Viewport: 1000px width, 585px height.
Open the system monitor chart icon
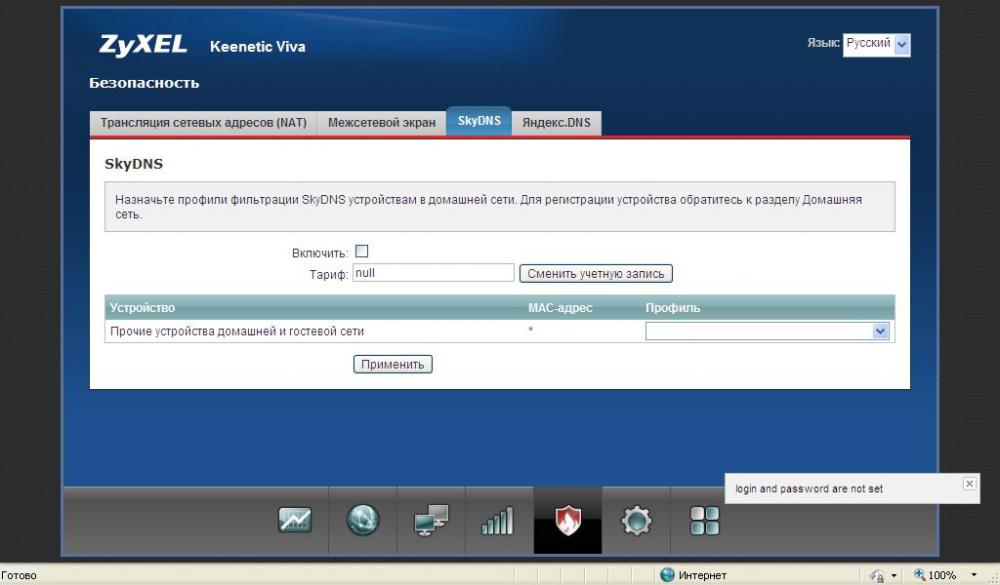295,520
